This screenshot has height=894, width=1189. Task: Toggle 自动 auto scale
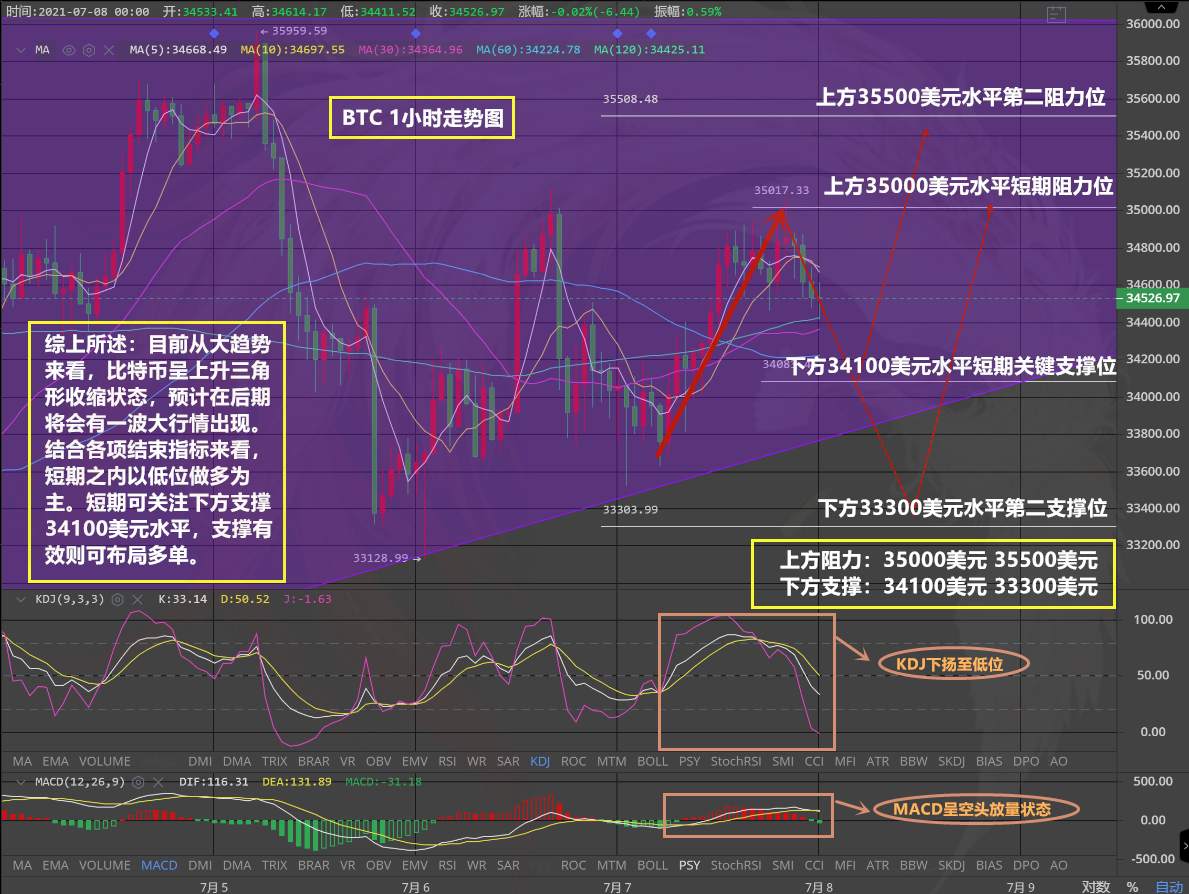point(1169,886)
